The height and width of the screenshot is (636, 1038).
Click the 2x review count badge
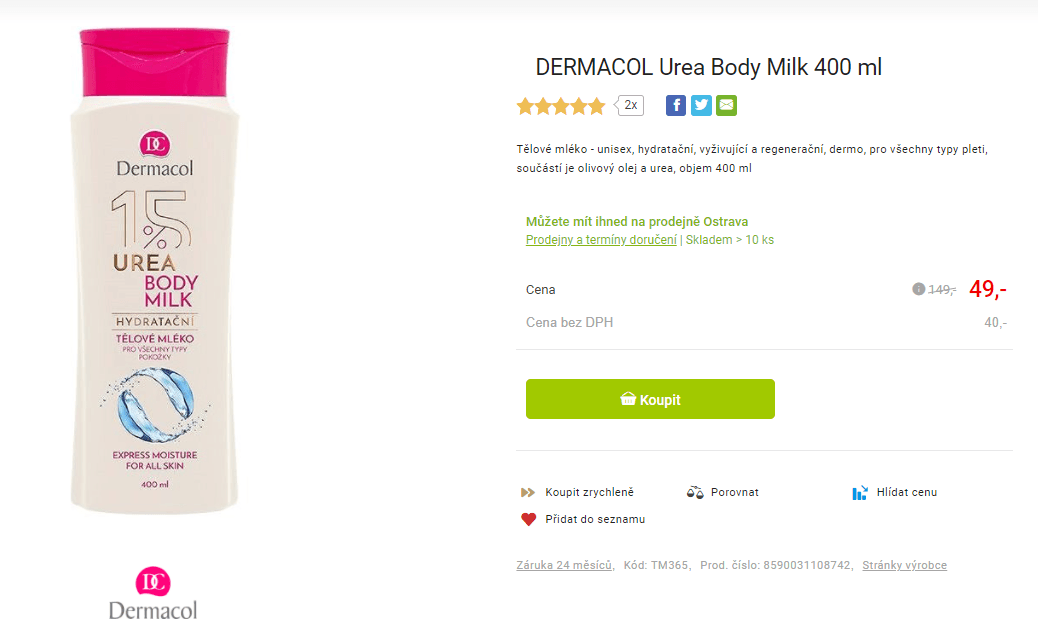[x=628, y=105]
